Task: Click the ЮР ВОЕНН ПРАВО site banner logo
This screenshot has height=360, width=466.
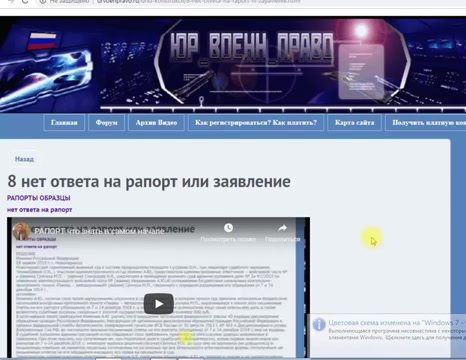Action: click(252, 48)
